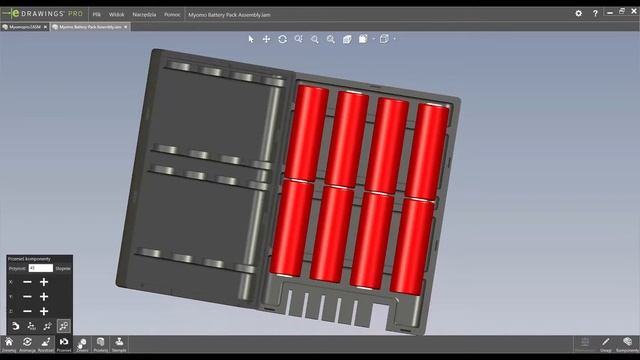Open the Narzędzia menu

pos(144,14)
